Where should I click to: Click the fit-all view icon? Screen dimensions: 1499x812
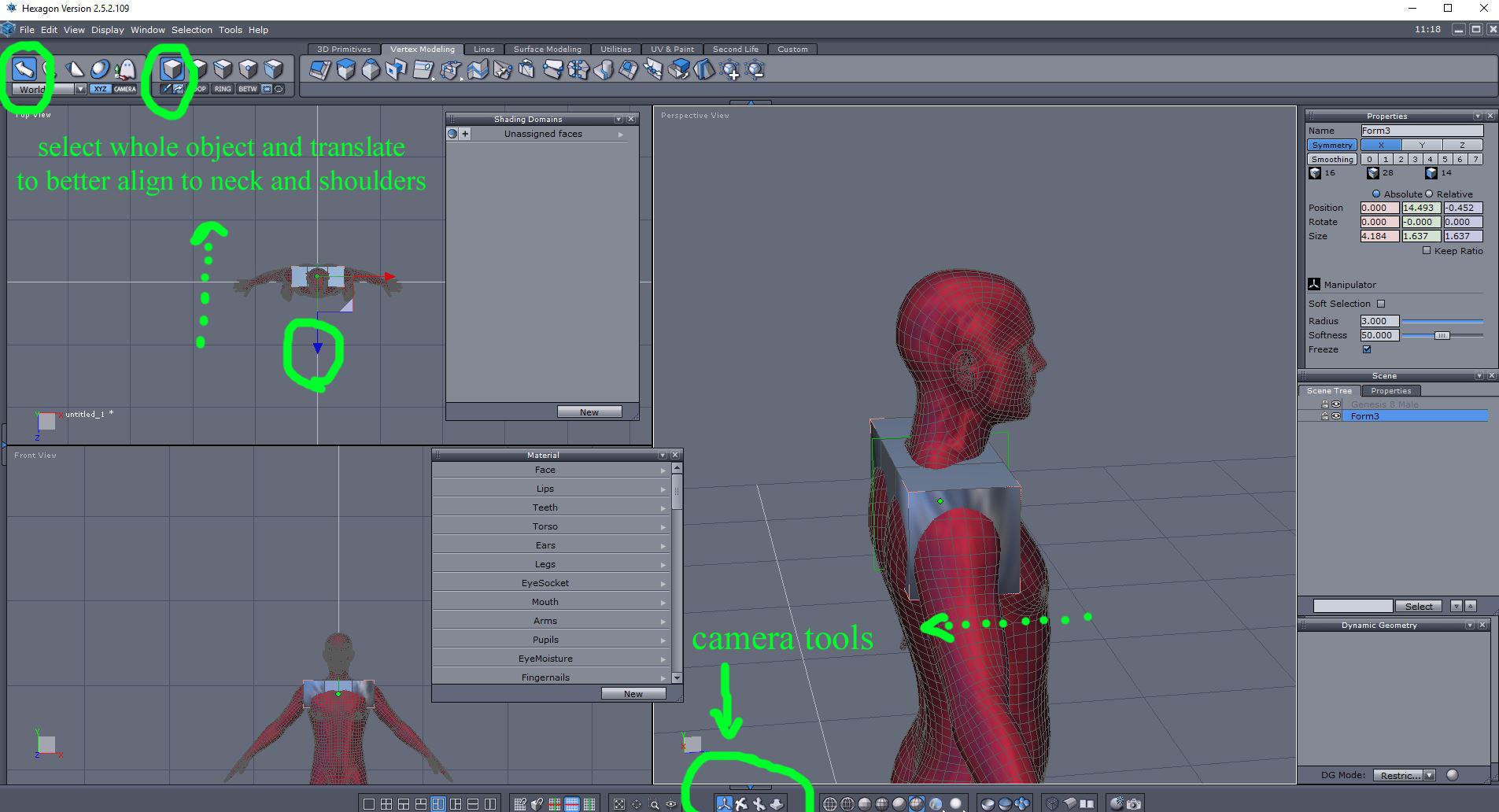click(x=619, y=803)
